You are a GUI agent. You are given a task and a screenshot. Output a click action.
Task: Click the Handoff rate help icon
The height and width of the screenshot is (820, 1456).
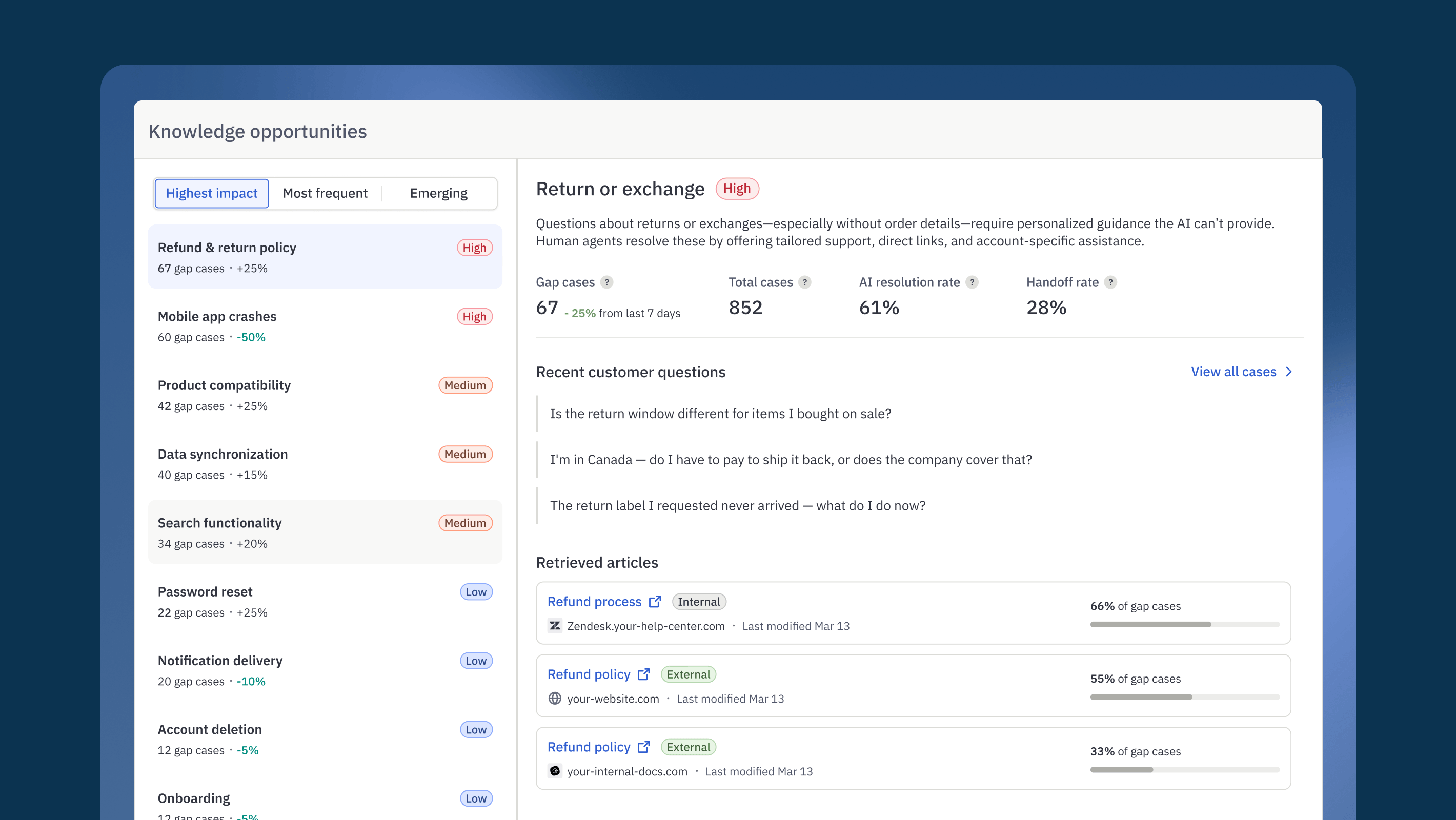coord(1110,282)
